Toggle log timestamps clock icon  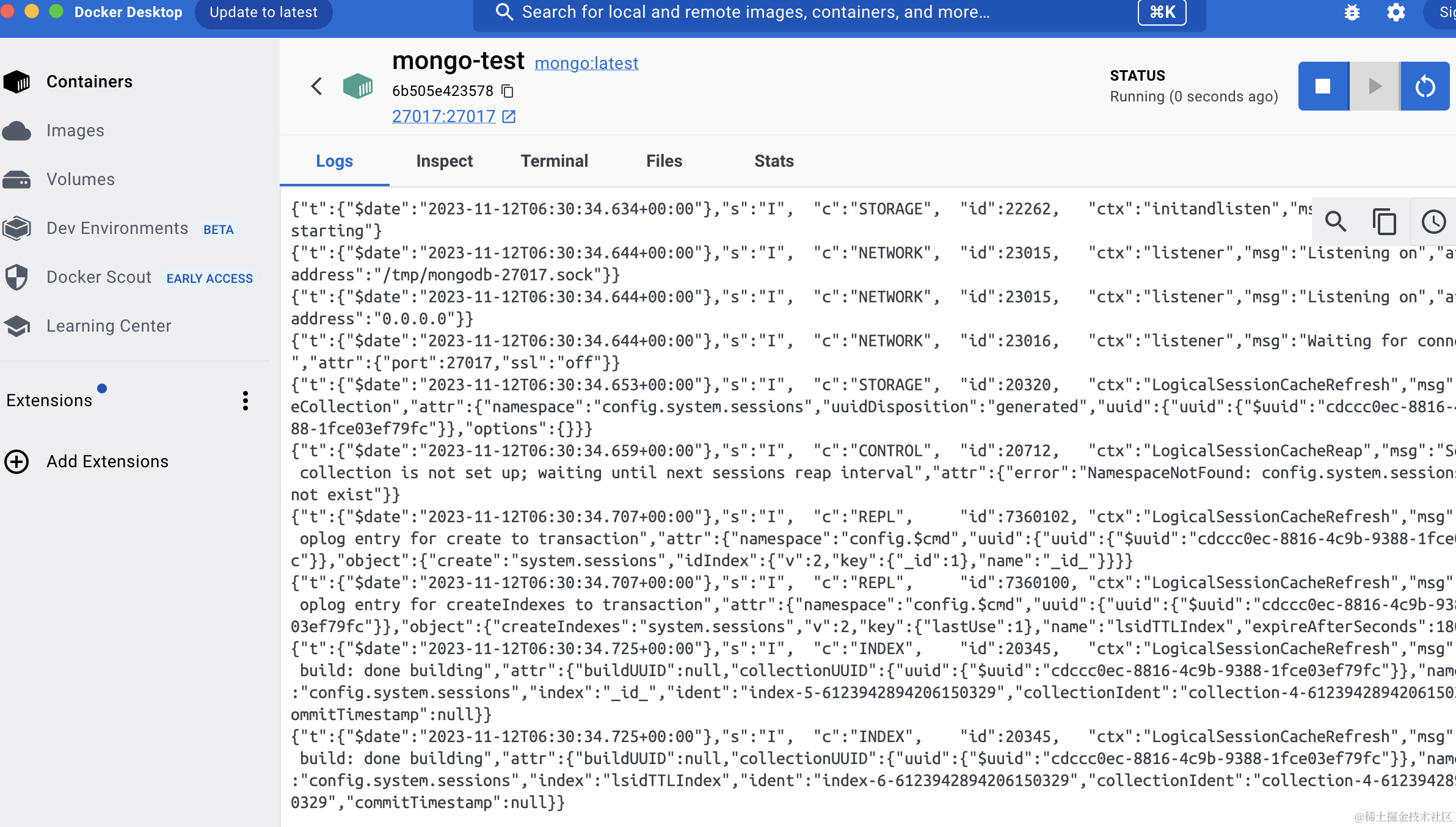click(1433, 221)
